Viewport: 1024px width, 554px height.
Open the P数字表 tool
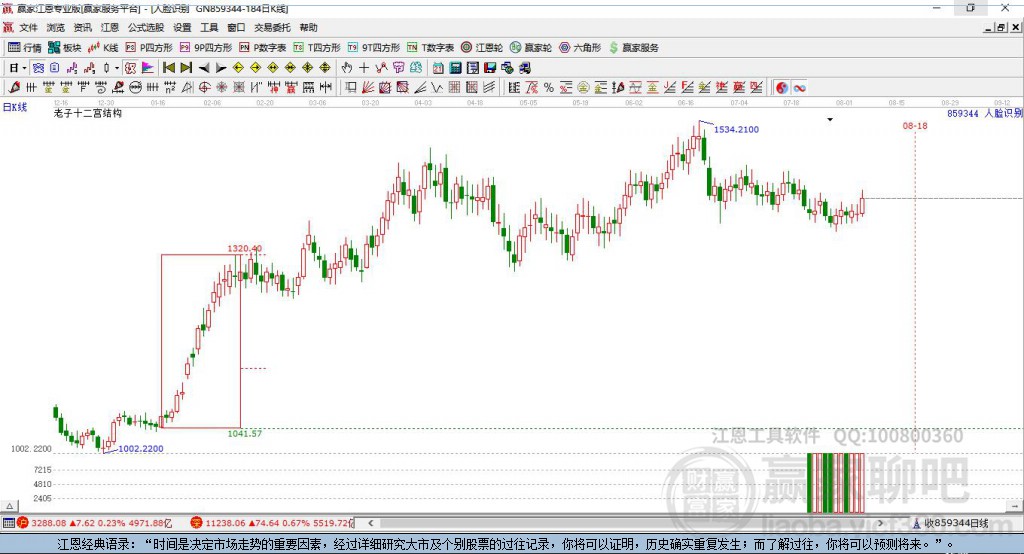[x=263, y=48]
